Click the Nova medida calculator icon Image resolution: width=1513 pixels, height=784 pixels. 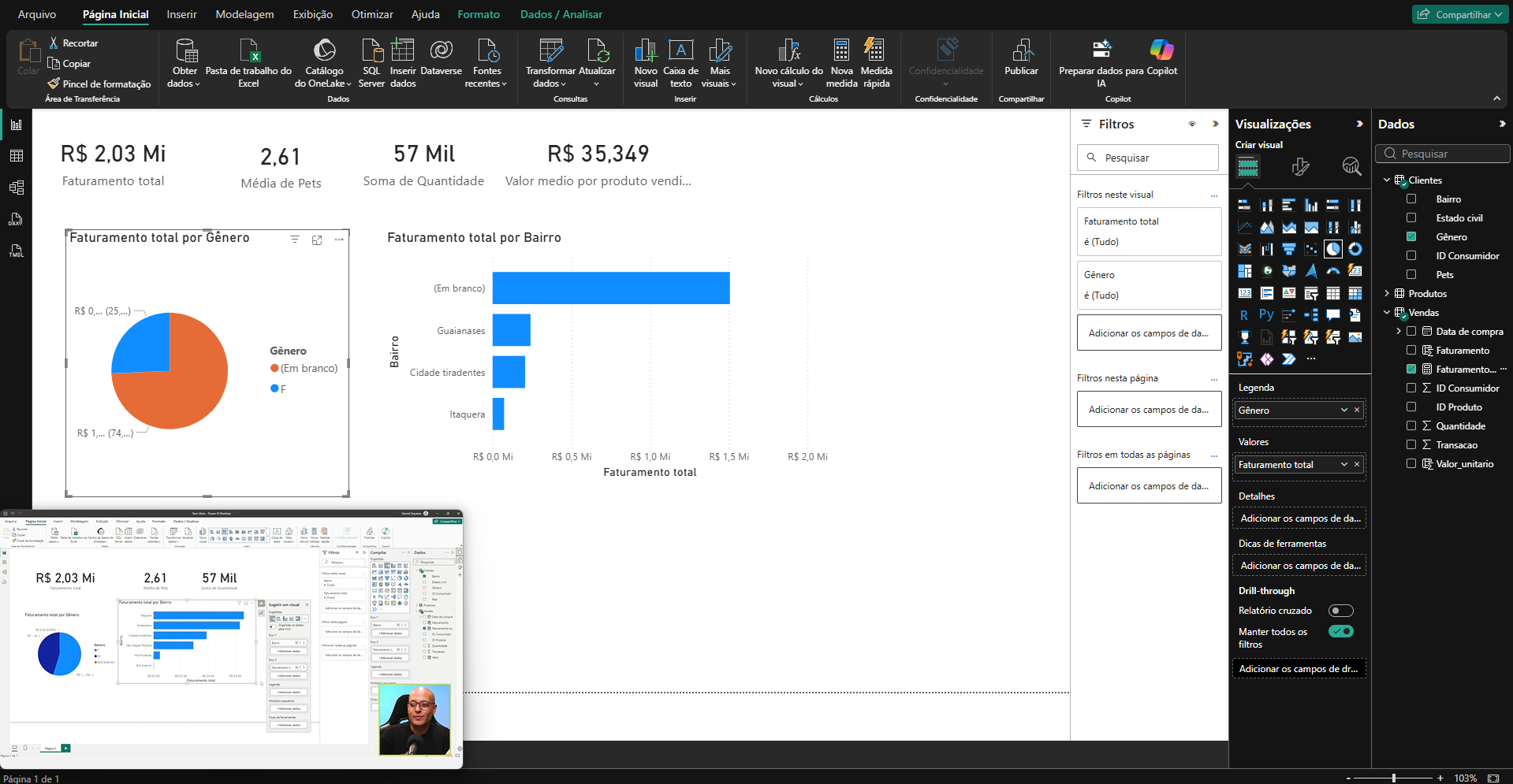(841, 52)
